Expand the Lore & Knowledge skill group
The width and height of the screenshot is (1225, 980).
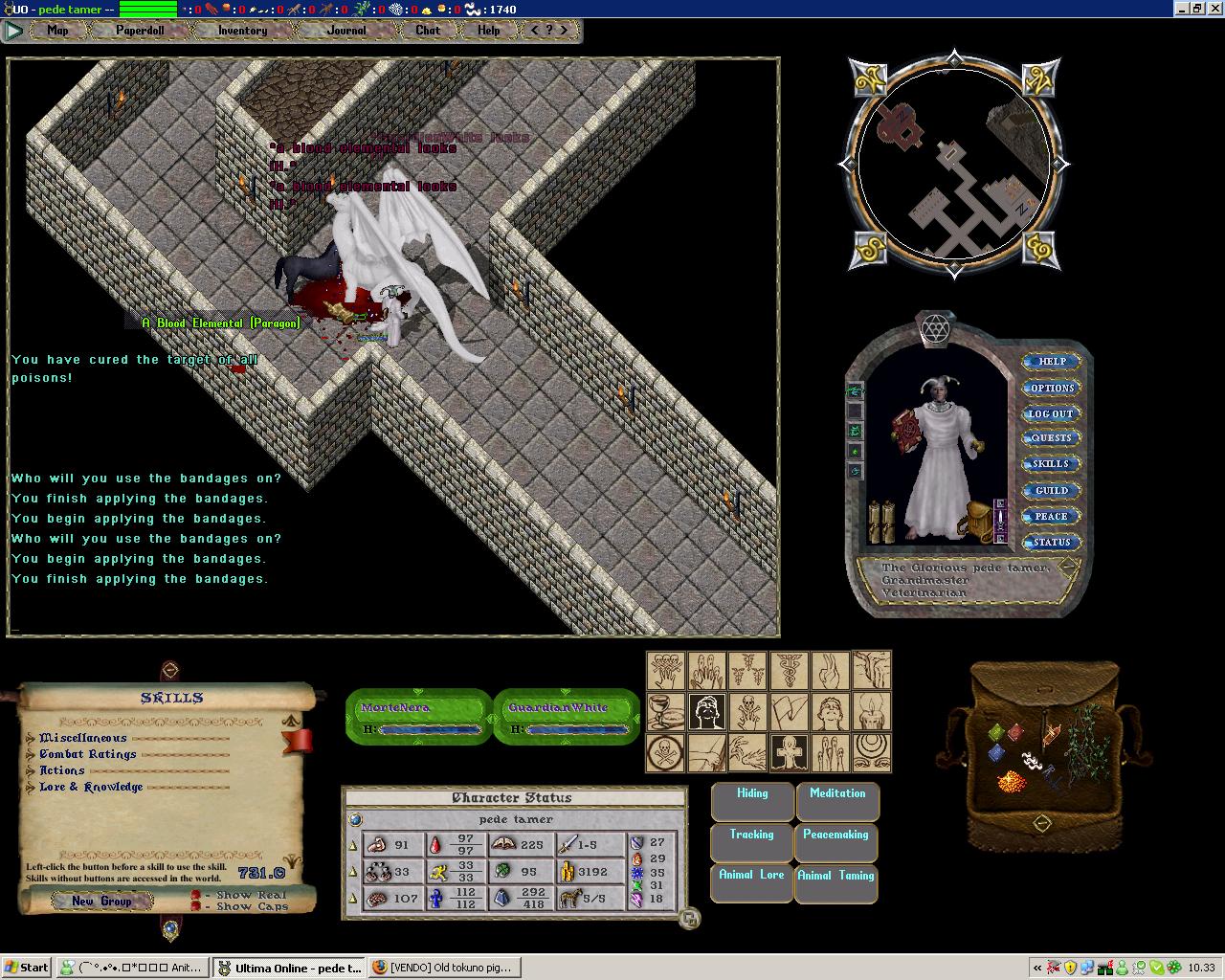[32, 788]
